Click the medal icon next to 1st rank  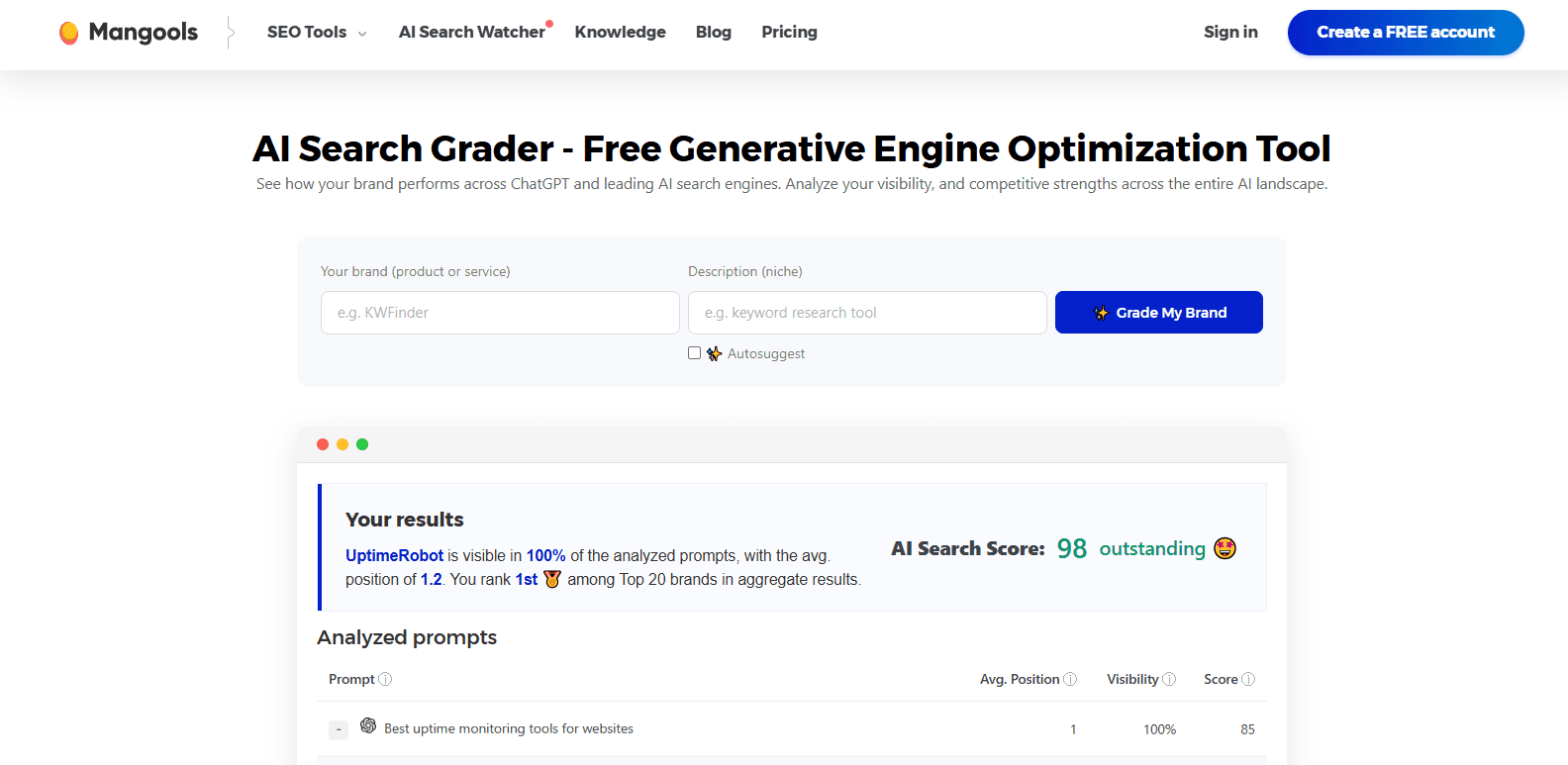(x=551, y=579)
